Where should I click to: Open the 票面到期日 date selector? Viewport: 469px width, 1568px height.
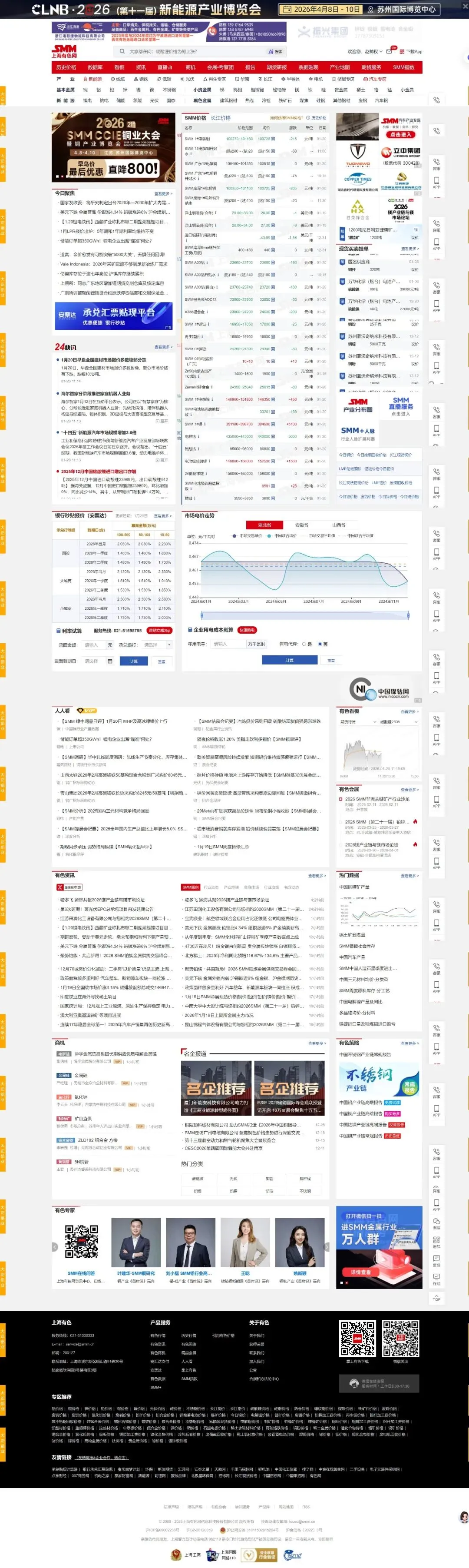pos(98,661)
